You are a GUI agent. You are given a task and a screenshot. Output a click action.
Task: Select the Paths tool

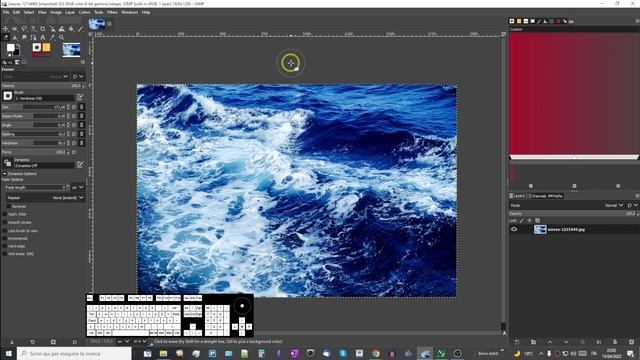point(33,38)
